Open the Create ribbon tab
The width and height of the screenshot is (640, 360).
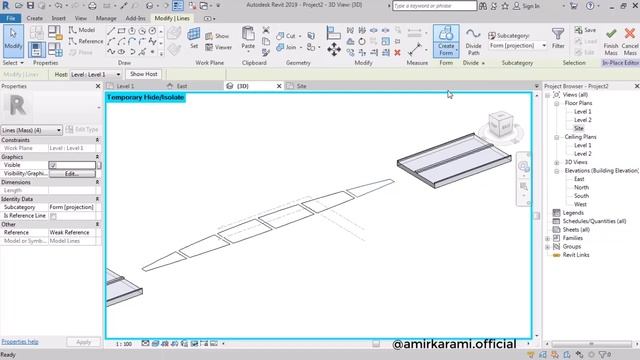click(34, 18)
